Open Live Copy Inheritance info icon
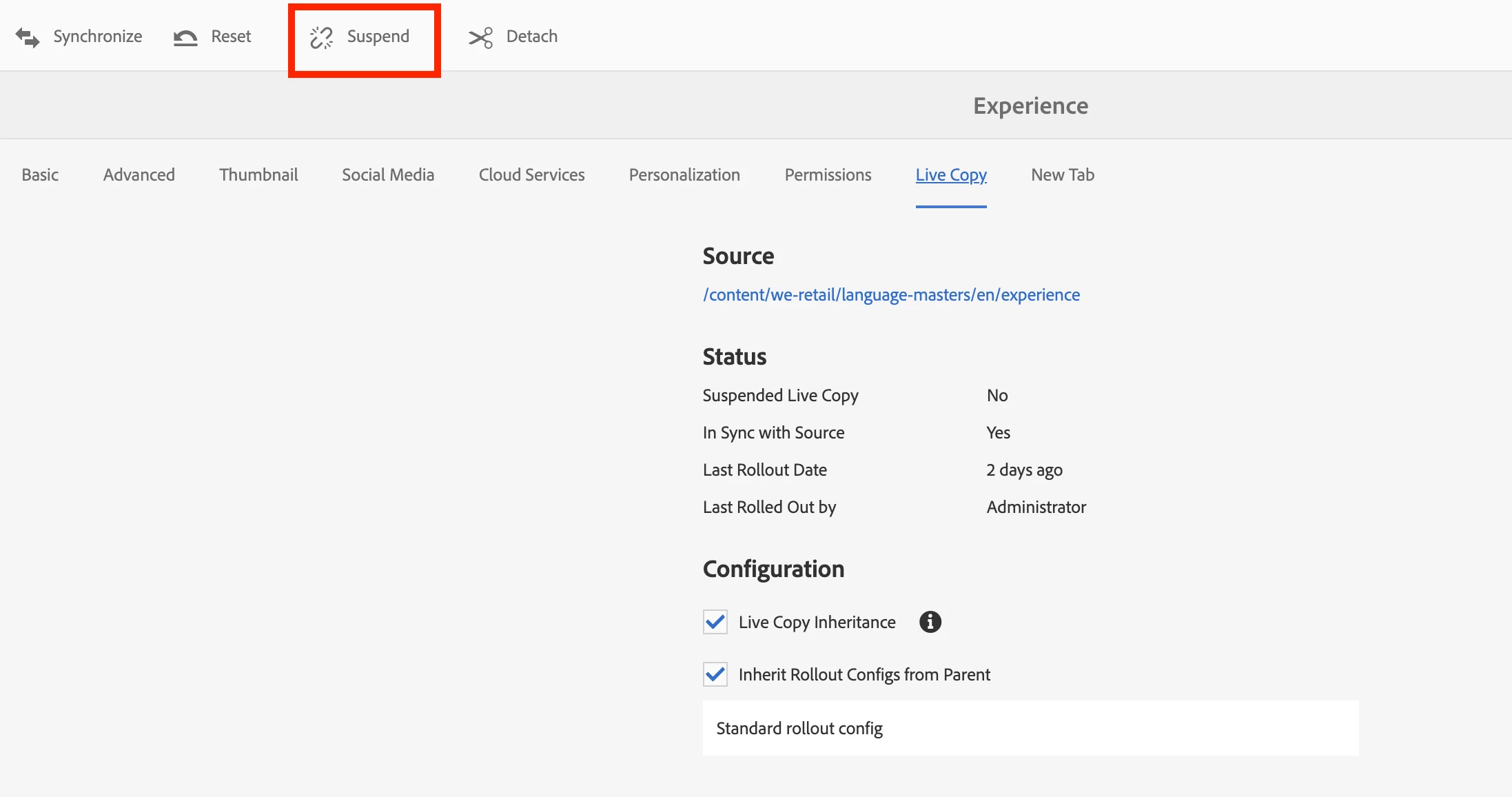 pyautogui.click(x=930, y=622)
